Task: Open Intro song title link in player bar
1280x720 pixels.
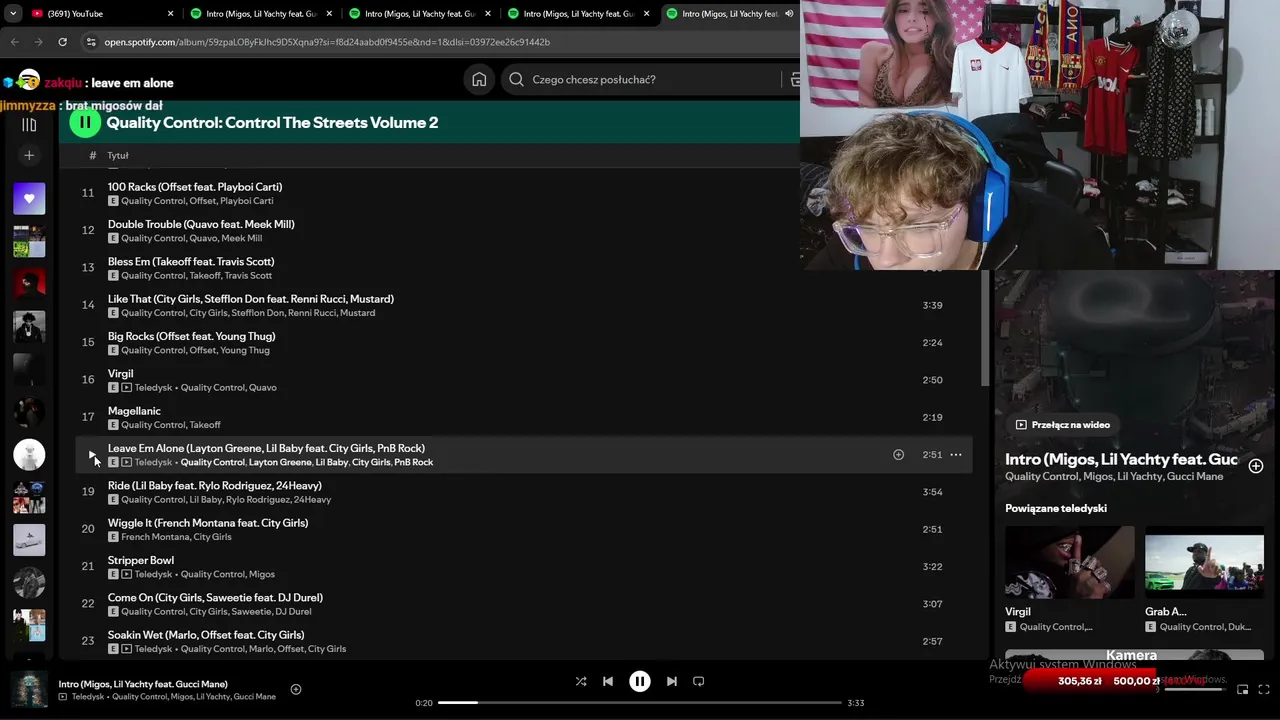Action: point(143,684)
